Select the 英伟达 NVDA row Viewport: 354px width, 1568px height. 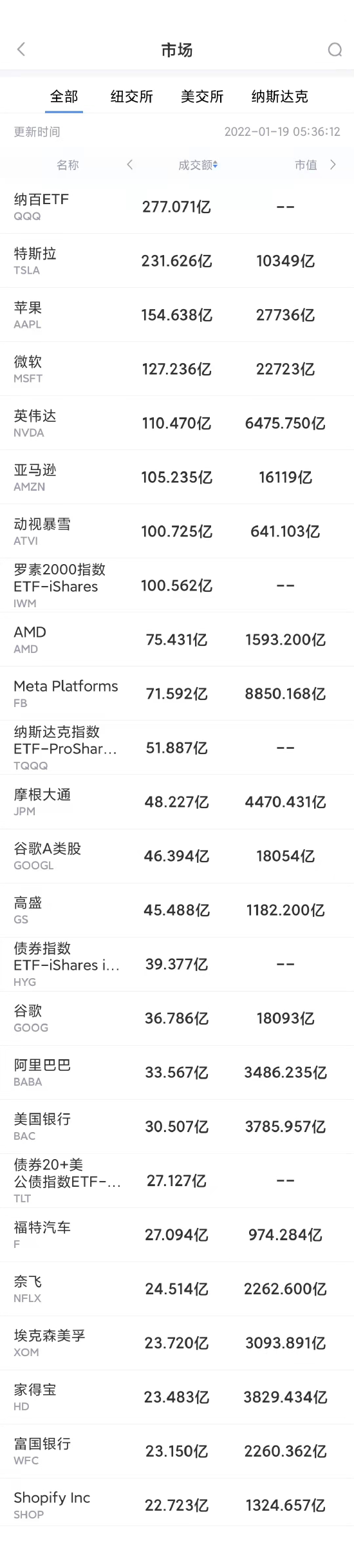tap(177, 423)
